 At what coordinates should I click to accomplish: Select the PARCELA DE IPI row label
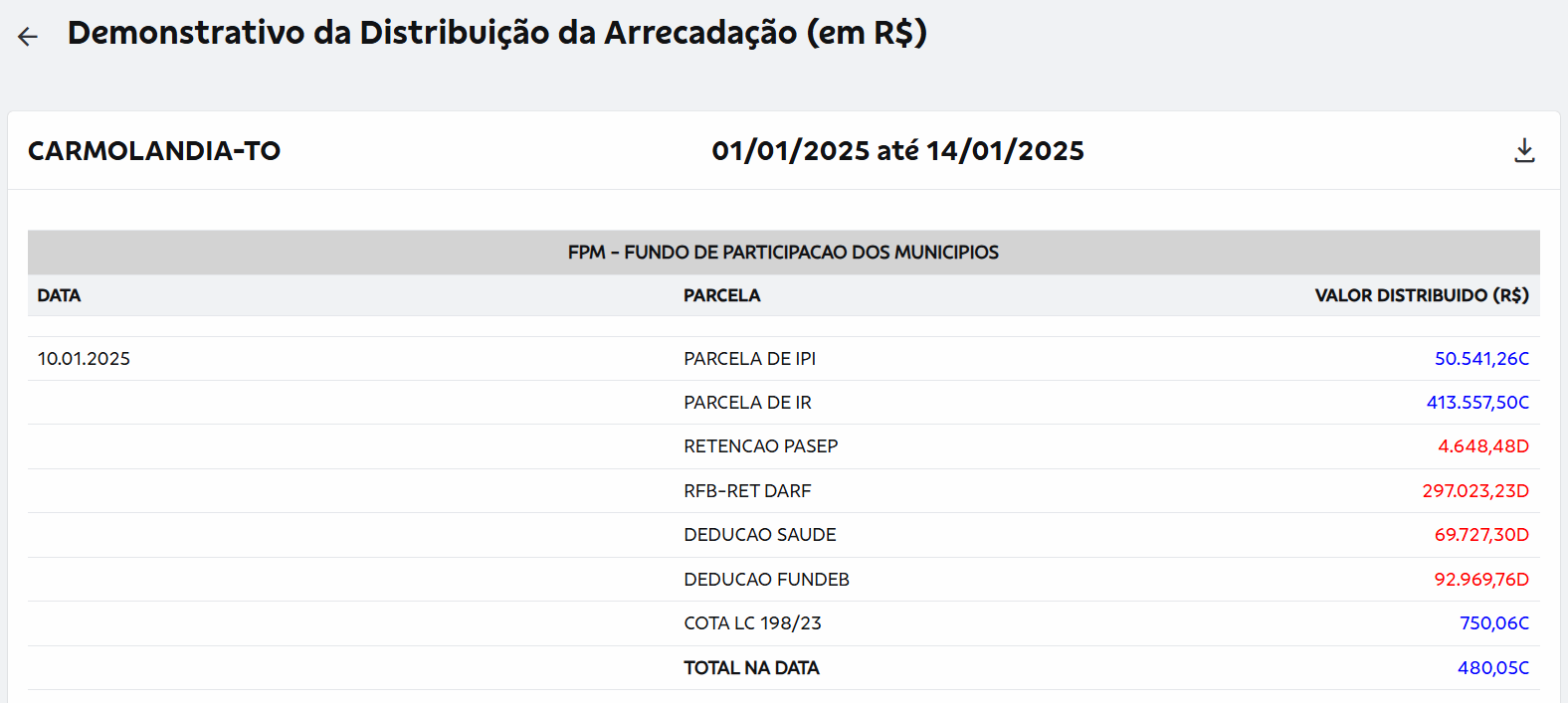pos(749,359)
